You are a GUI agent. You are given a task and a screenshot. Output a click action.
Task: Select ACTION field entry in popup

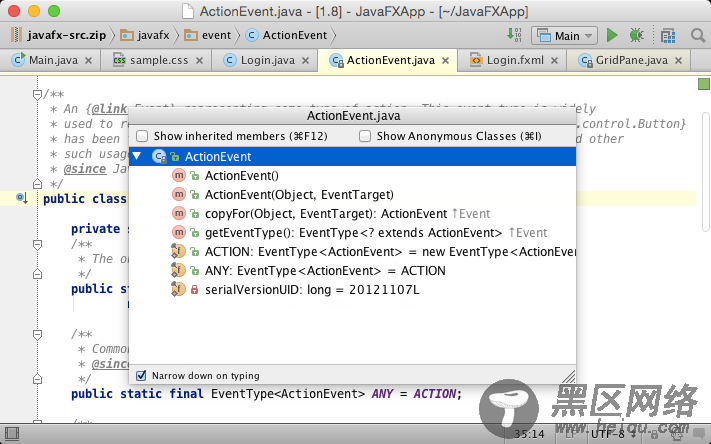coord(352,252)
